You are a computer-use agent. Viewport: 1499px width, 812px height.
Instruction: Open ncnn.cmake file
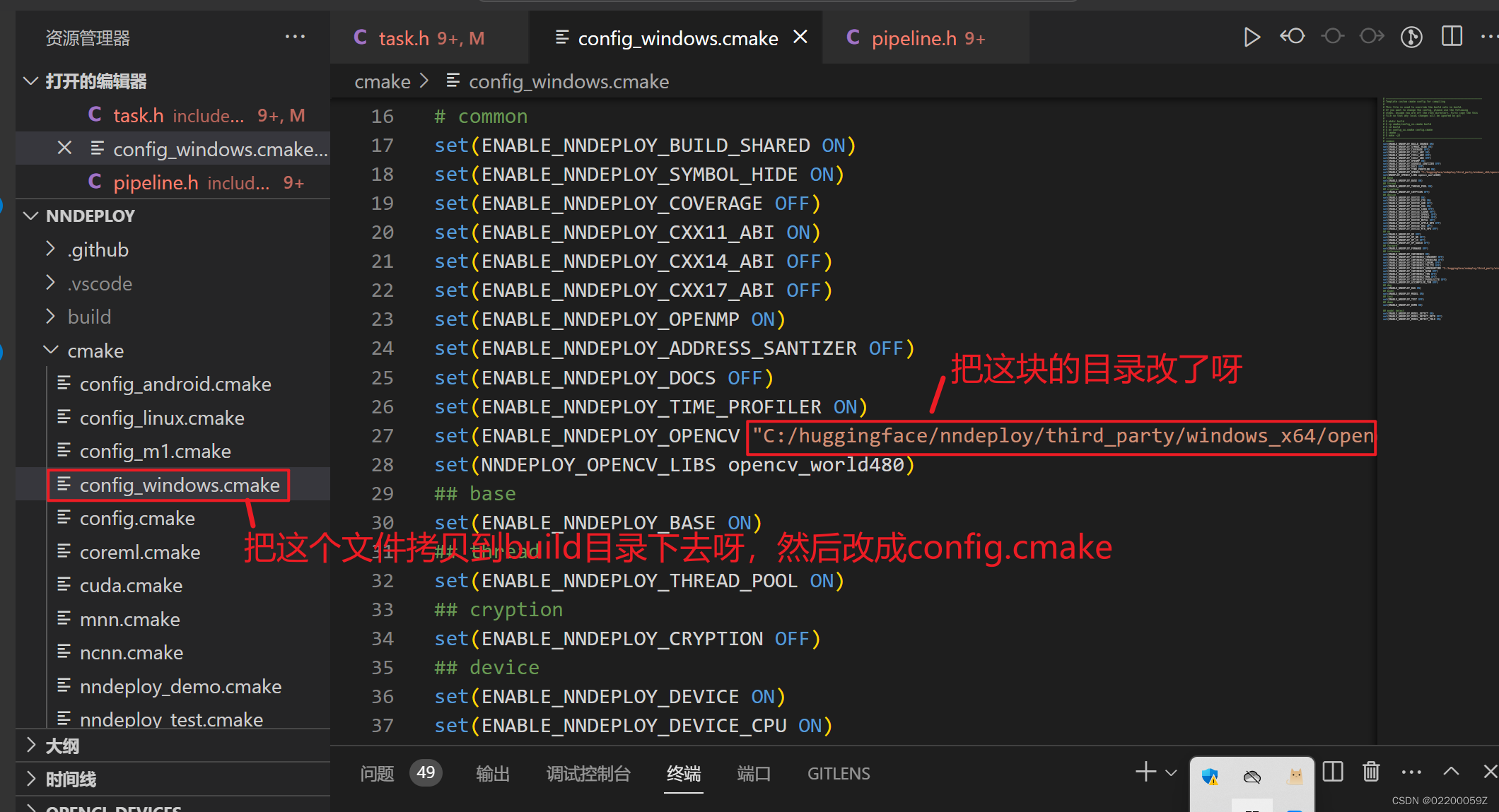(x=132, y=652)
